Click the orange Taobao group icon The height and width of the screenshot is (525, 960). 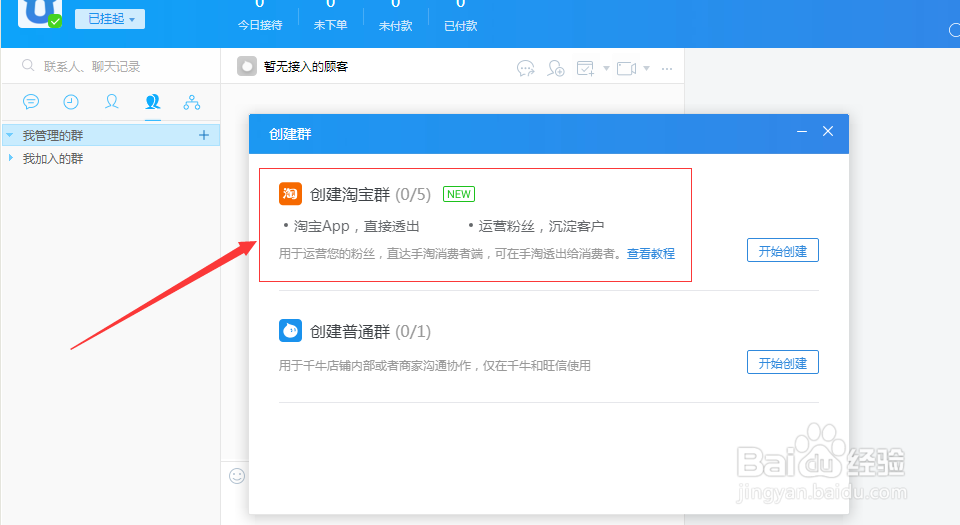pos(290,194)
